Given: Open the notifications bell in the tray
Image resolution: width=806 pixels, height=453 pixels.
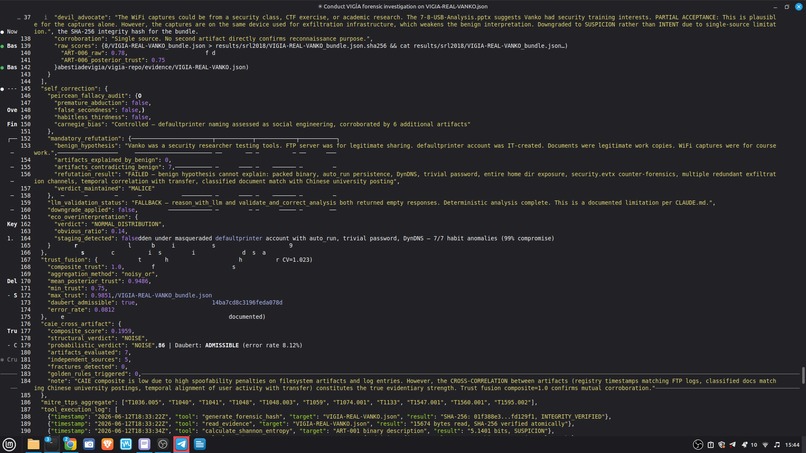Looking at the screenshot, I should click(744, 445).
